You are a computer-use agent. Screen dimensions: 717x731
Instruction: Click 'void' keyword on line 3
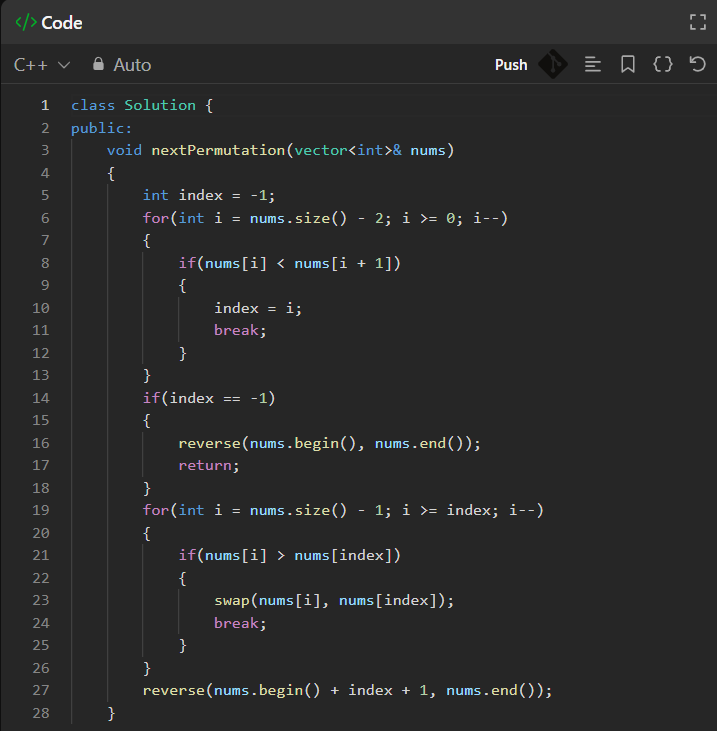click(x=124, y=151)
